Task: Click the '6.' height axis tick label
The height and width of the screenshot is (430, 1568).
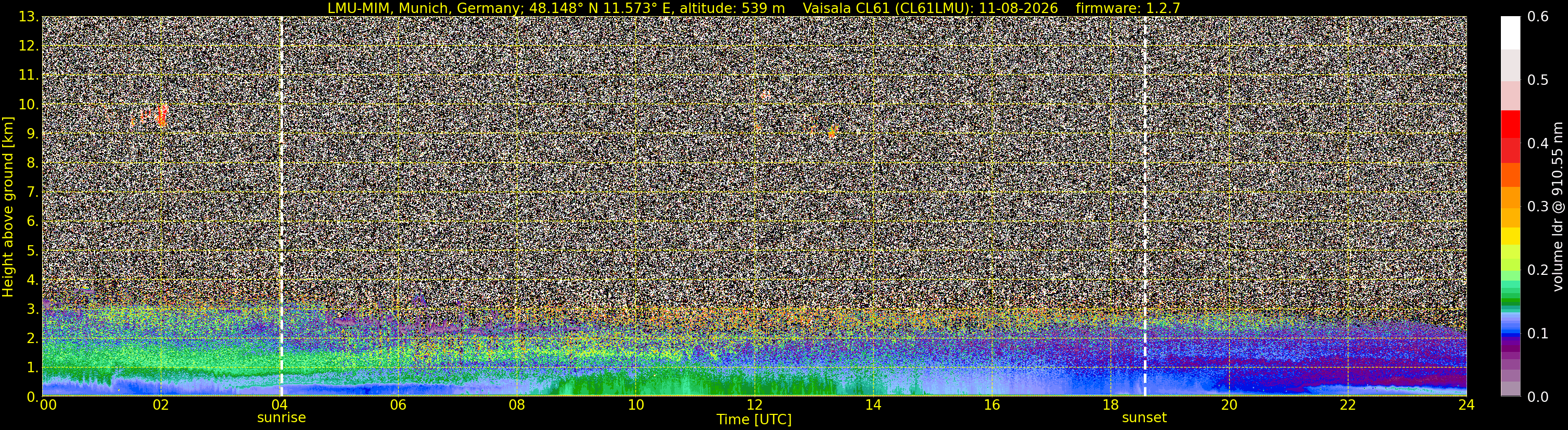Action: click(x=33, y=222)
